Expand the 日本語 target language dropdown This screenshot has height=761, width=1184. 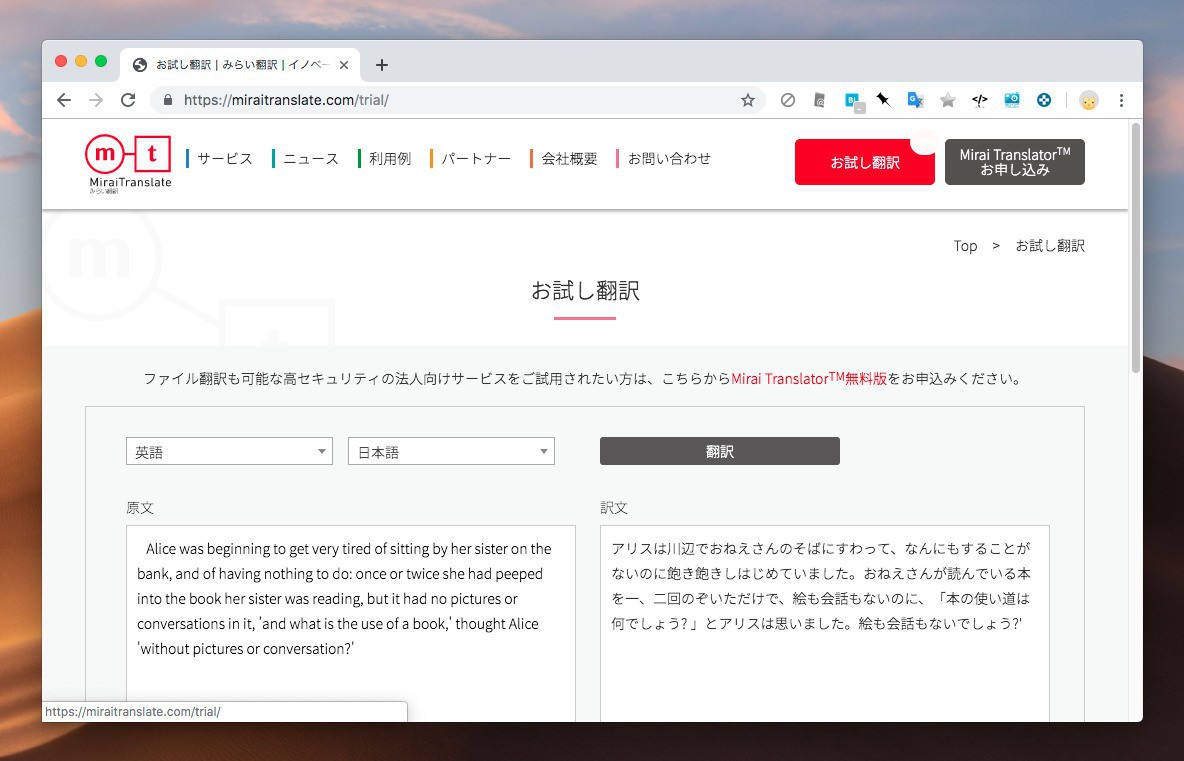coord(452,451)
